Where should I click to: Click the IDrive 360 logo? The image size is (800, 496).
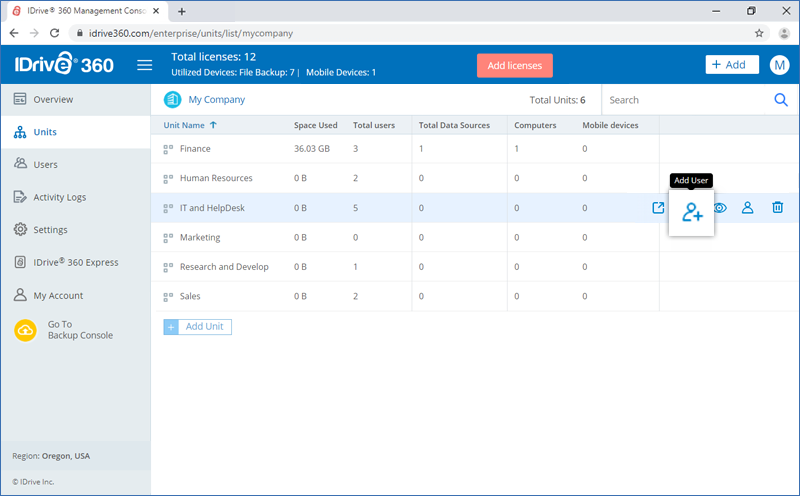coord(64,64)
